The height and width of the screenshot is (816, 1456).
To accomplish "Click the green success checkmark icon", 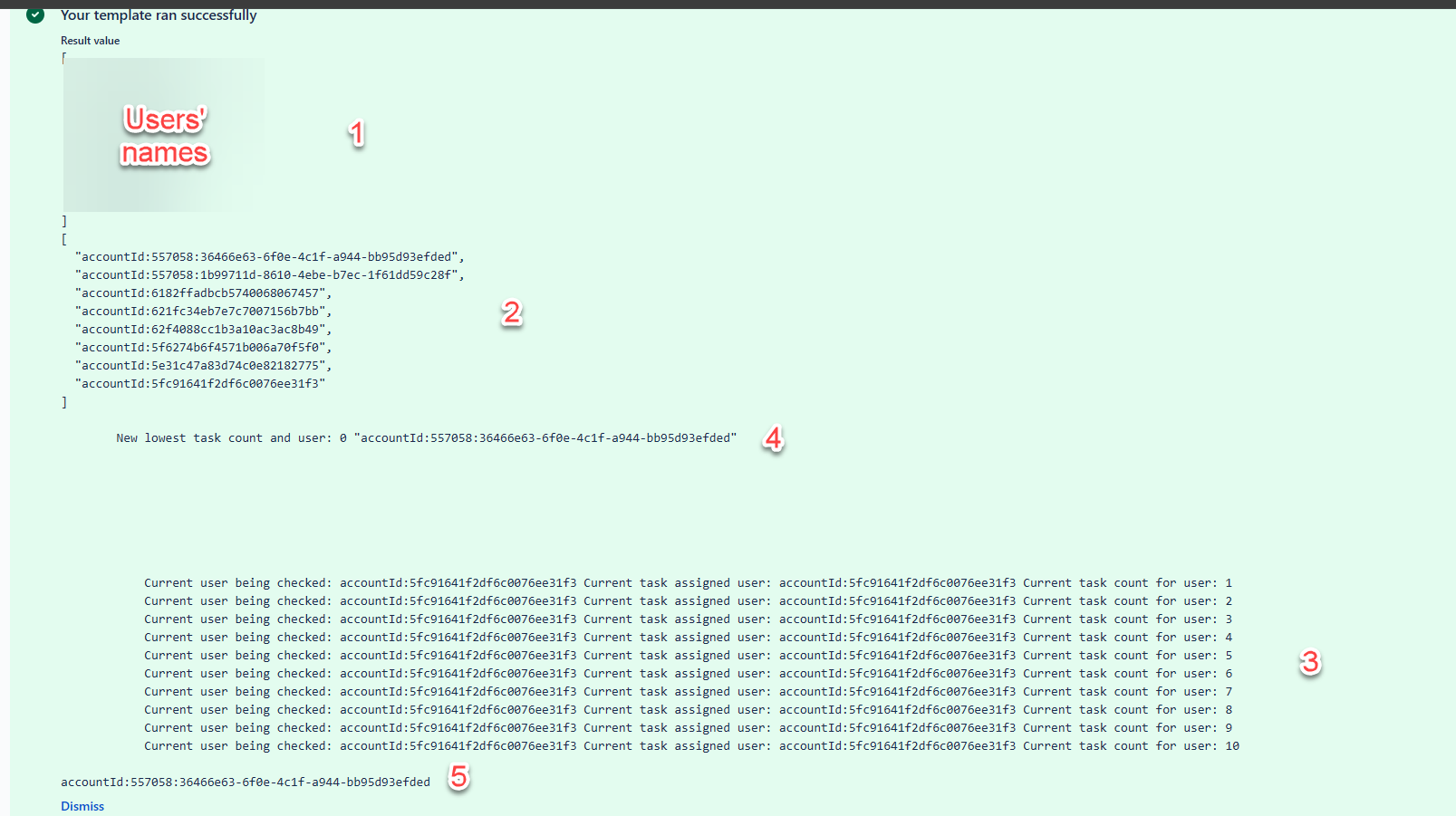I will pyautogui.click(x=35, y=15).
